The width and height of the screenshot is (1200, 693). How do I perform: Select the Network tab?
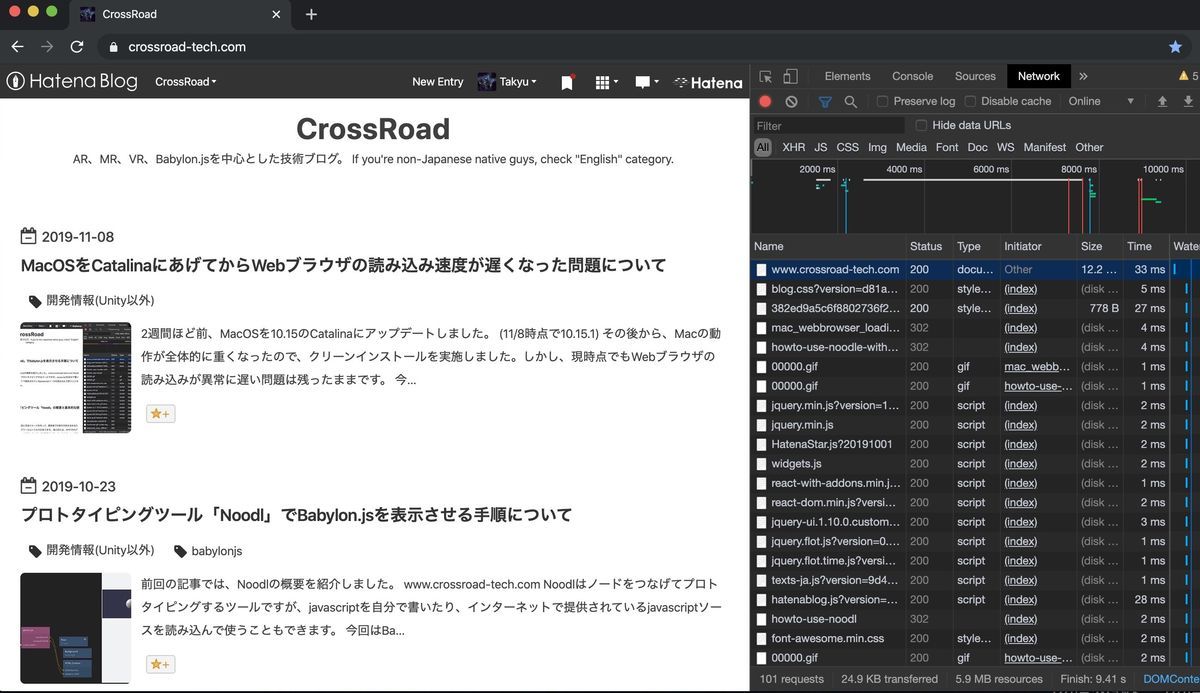pyautogui.click(x=1038, y=76)
